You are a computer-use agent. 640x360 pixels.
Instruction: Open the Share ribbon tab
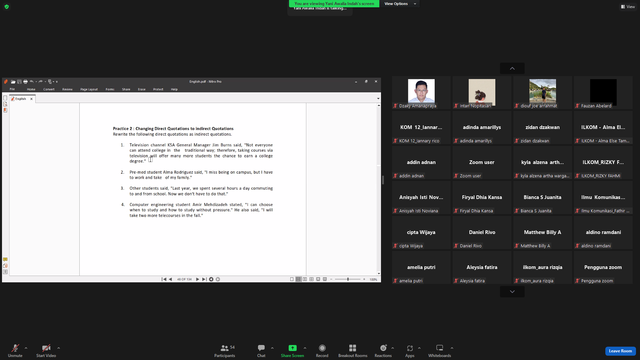pyautogui.click(x=126, y=89)
